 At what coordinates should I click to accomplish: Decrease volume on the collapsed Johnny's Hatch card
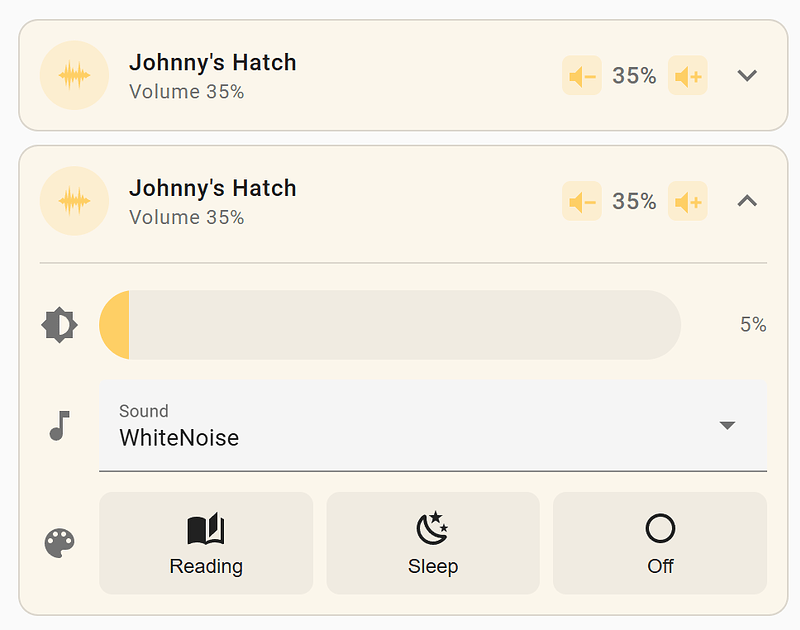click(581, 75)
